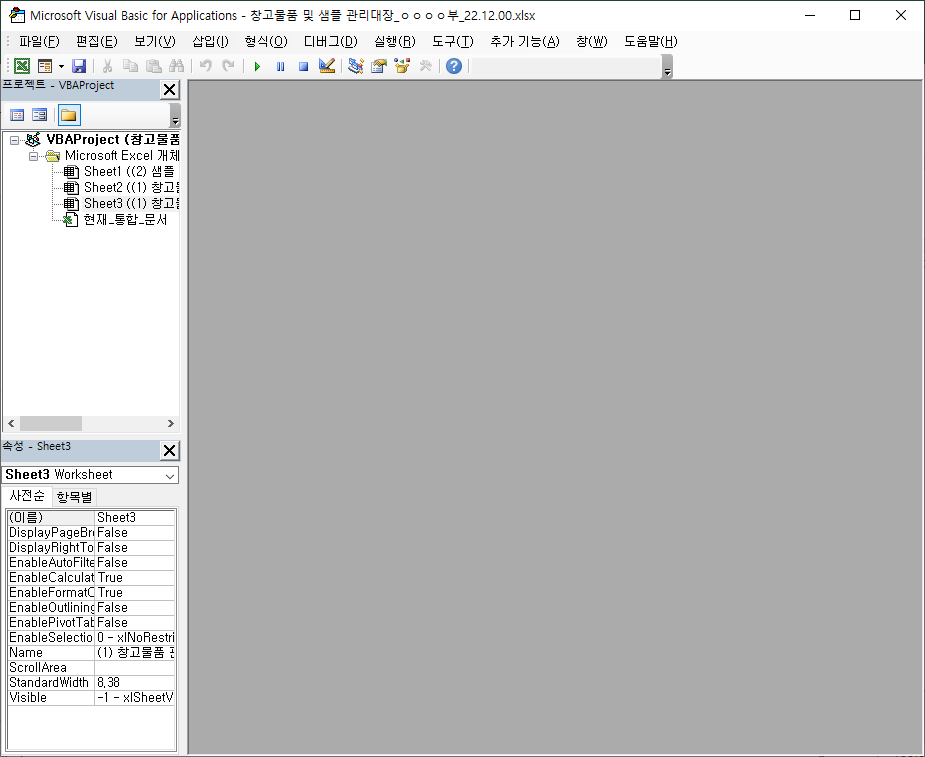The width and height of the screenshot is (925, 757).
Task: Open the Standard toolbar options arrow
Action: pyautogui.click(x=667, y=67)
